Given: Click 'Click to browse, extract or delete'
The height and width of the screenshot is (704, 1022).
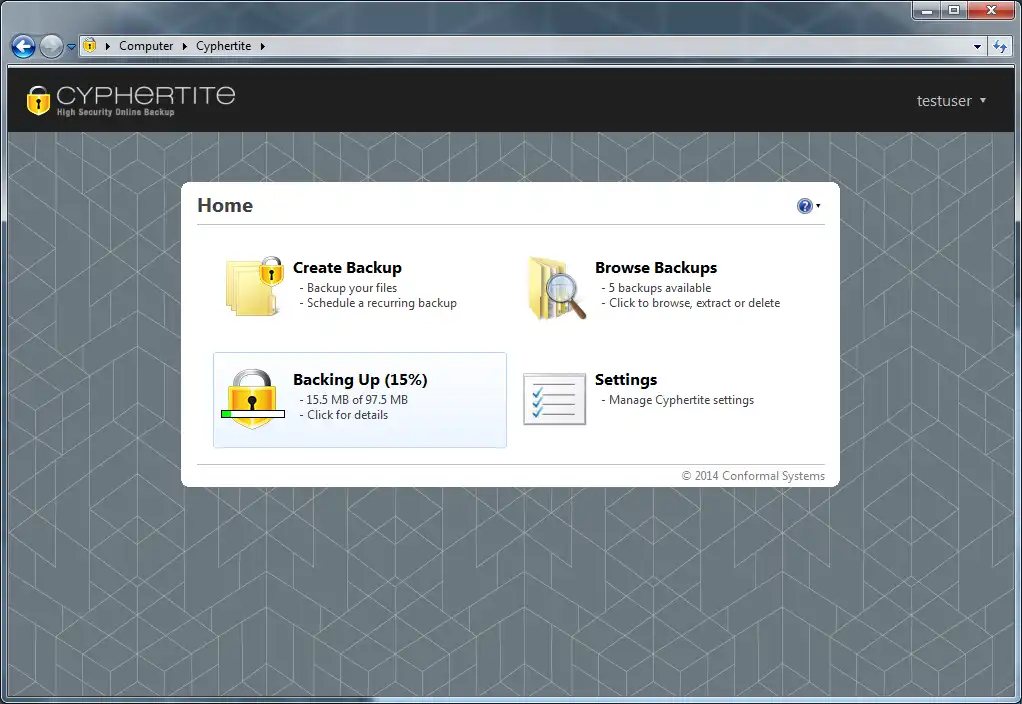Looking at the screenshot, I should click(694, 303).
